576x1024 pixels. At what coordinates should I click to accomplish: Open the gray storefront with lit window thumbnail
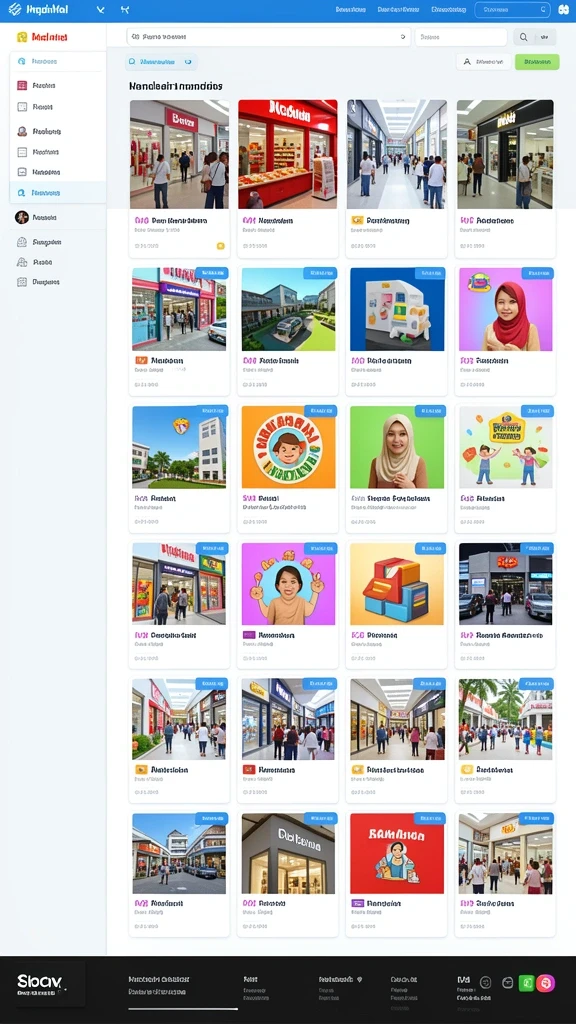[x=288, y=853]
